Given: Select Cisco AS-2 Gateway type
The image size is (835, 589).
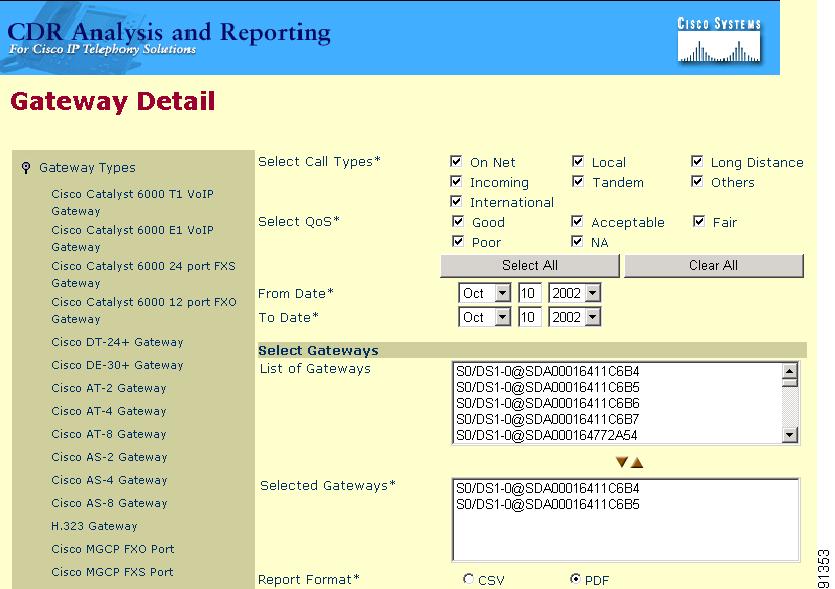Looking at the screenshot, I should coord(109,457).
